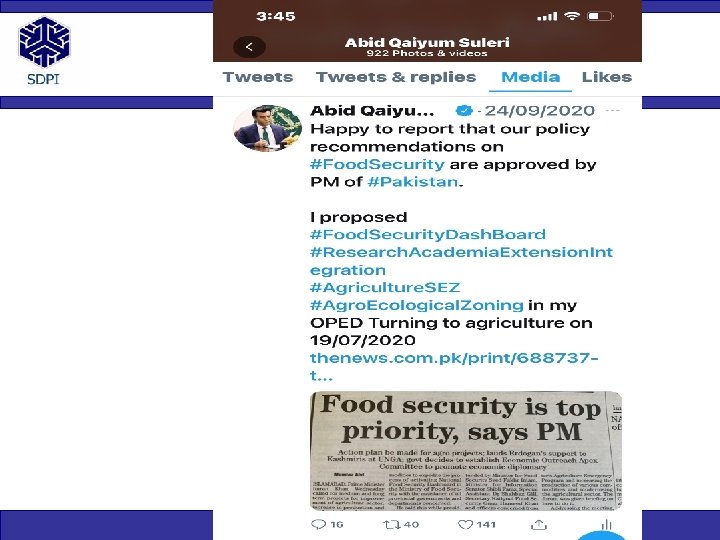Click the #AgricultureSEZ hashtag
This screenshot has height=540, width=720.
coord(385,287)
